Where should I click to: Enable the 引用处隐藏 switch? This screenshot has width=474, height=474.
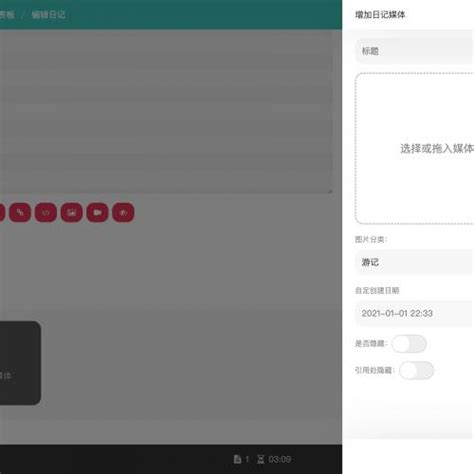click(416, 370)
